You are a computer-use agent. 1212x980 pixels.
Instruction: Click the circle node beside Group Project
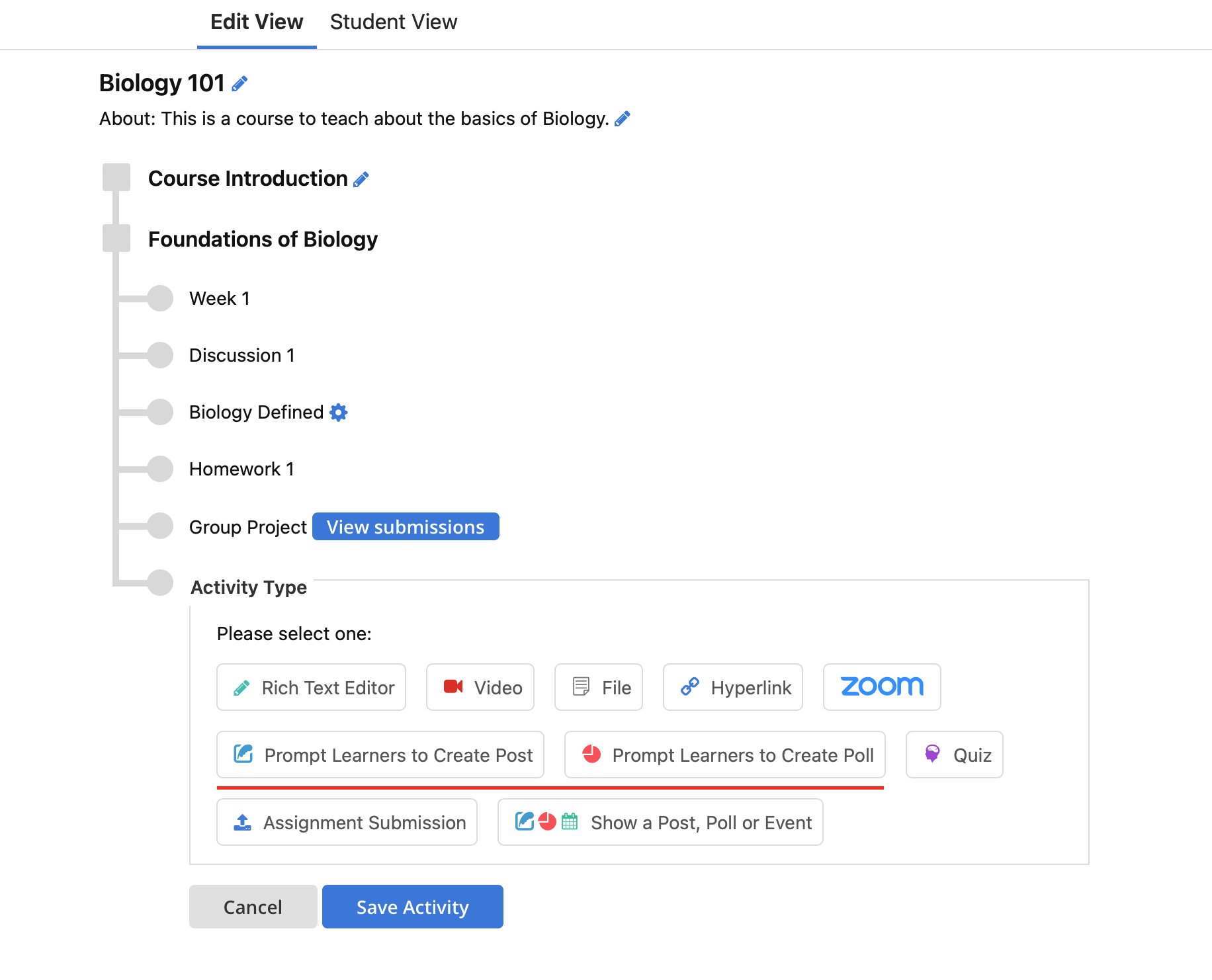point(160,526)
